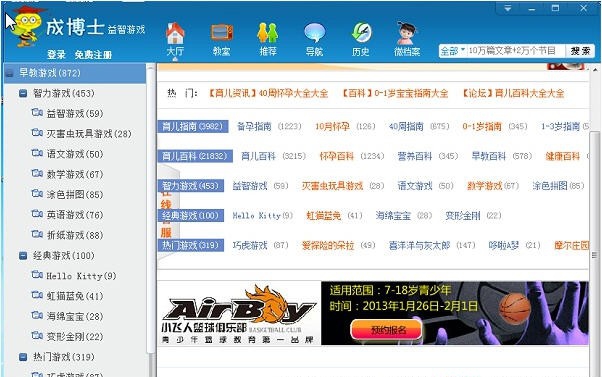
Task: Click folder icon beside 语文游戏(50)
Action: [x=37, y=153]
